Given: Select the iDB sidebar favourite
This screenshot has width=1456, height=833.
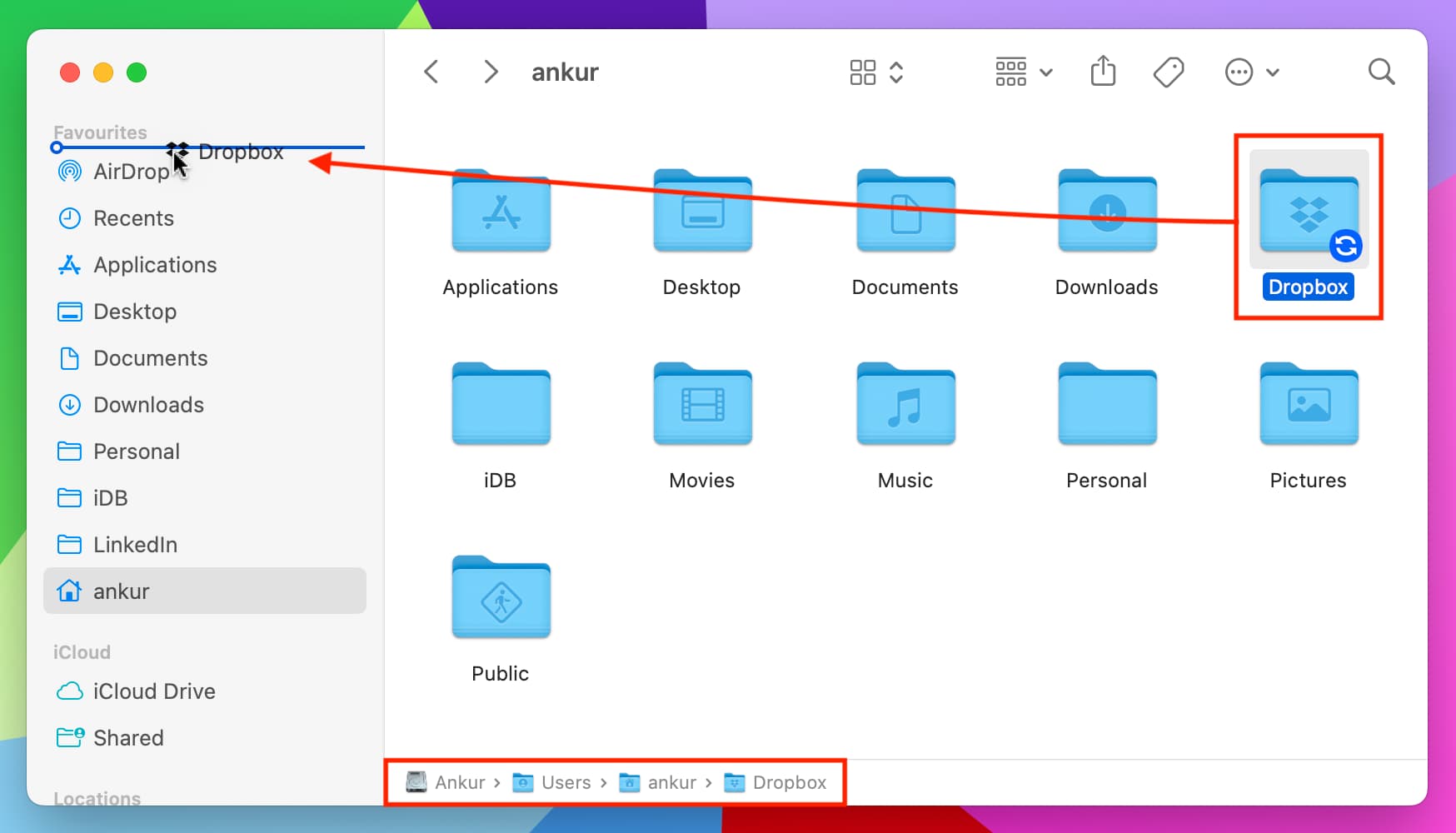Looking at the screenshot, I should [204, 498].
